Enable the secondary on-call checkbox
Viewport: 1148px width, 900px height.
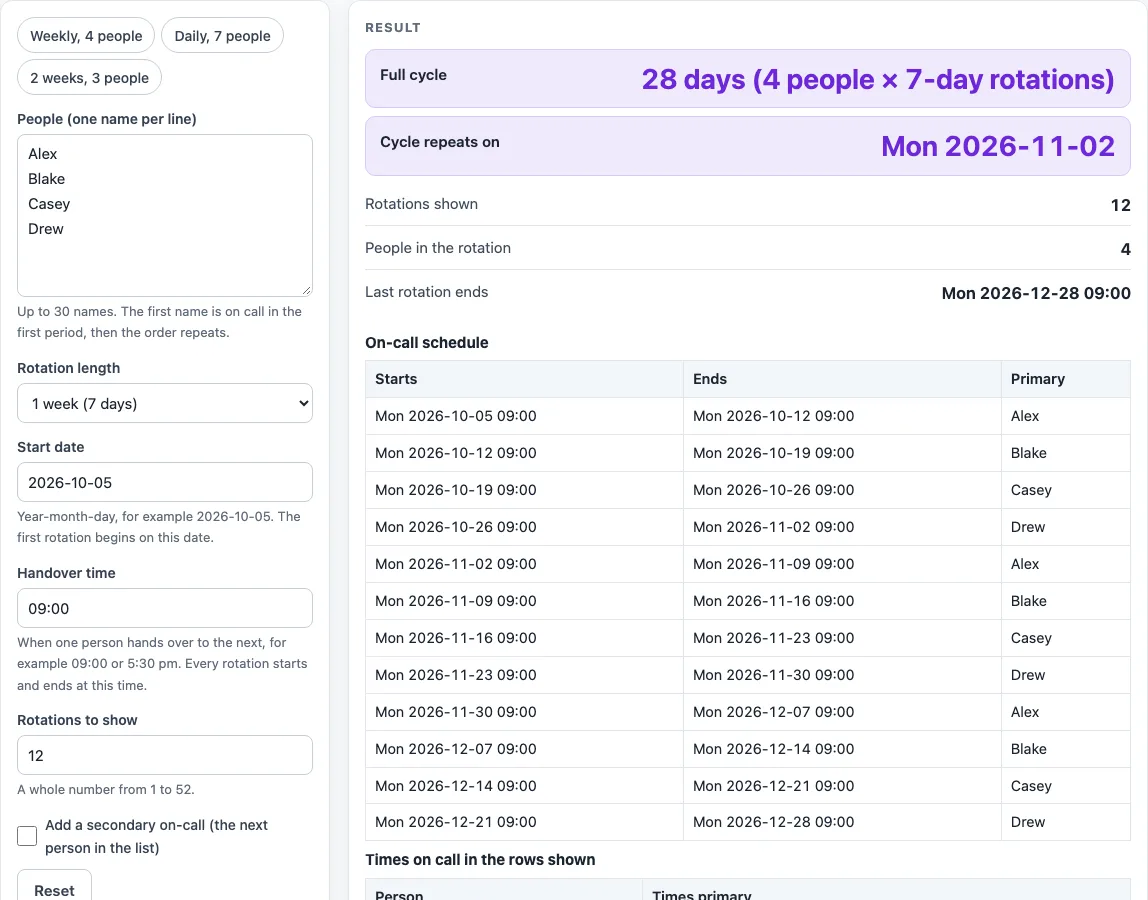coord(27,836)
